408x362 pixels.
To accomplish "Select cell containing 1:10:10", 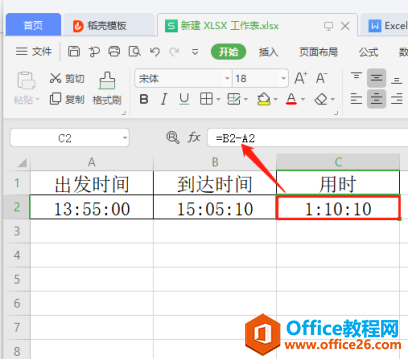I will [338, 207].
